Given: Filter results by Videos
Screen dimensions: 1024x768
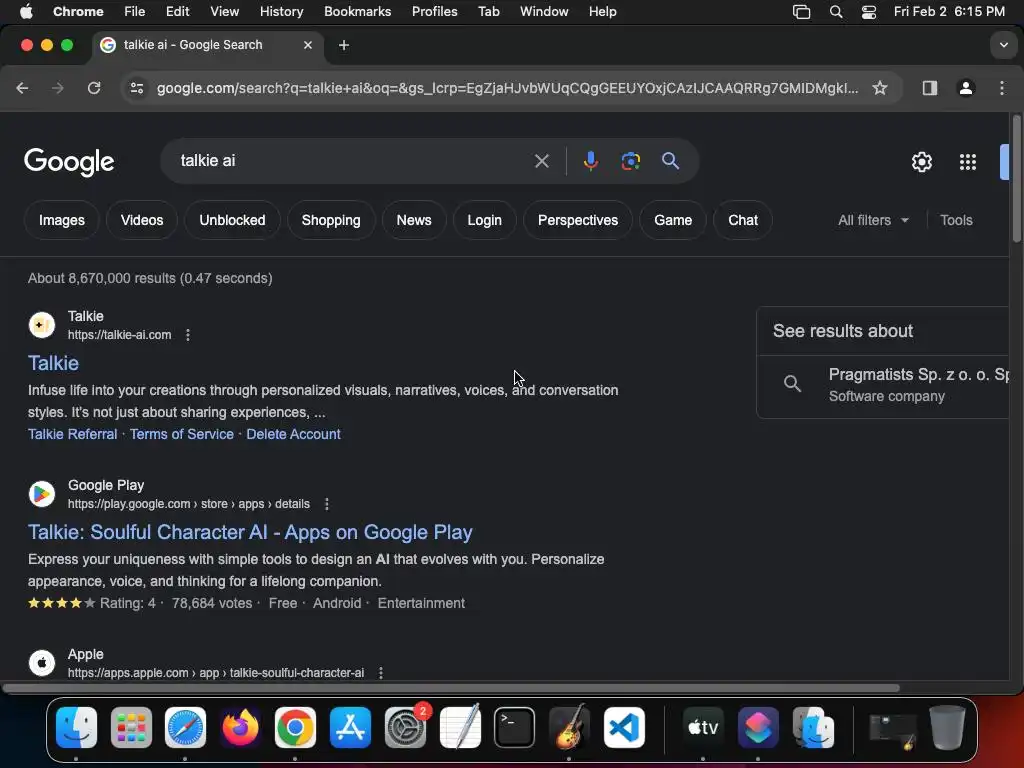Looking at the screenshot, I should tap(142, 220).
